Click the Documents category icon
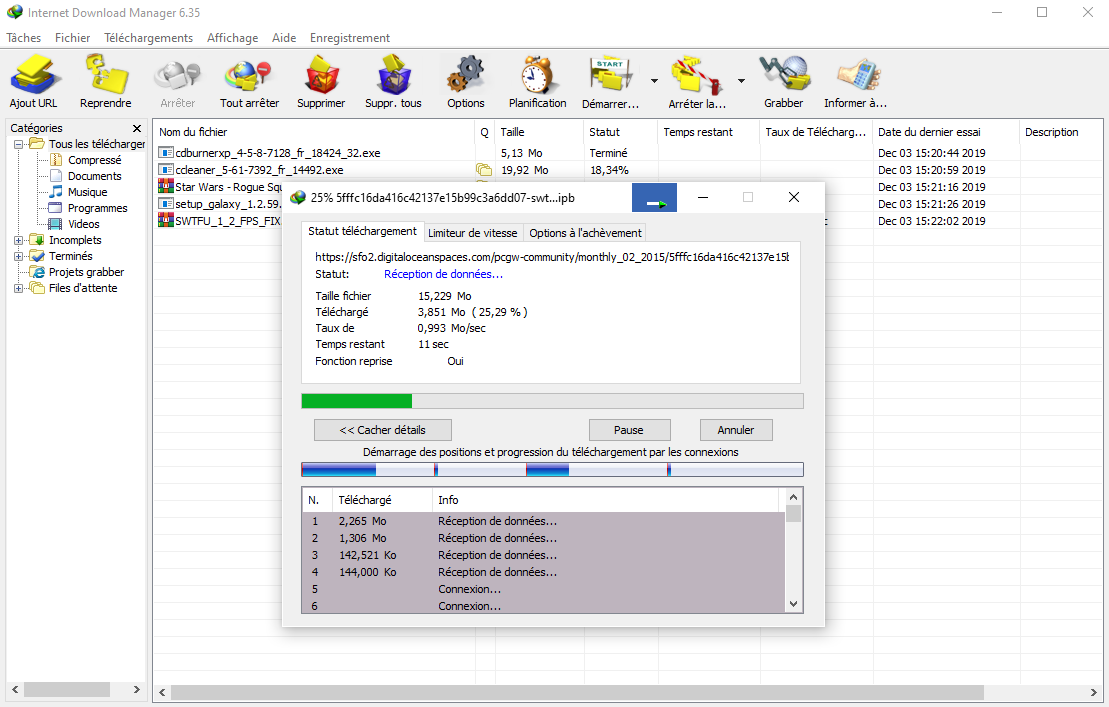The image size is (1109, 707). 56,176
